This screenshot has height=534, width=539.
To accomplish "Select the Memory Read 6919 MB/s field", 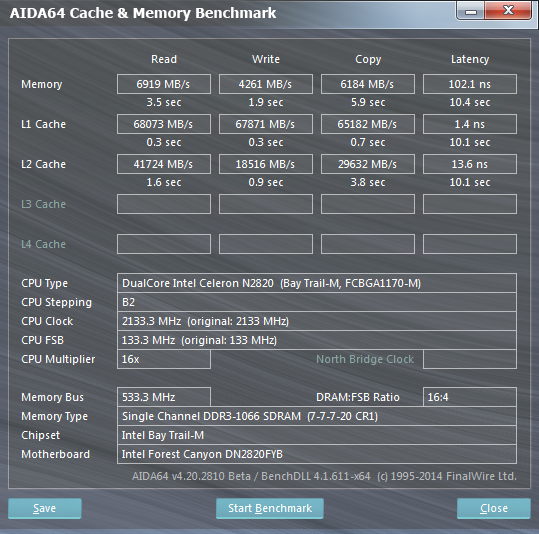I will click(164, 84).
